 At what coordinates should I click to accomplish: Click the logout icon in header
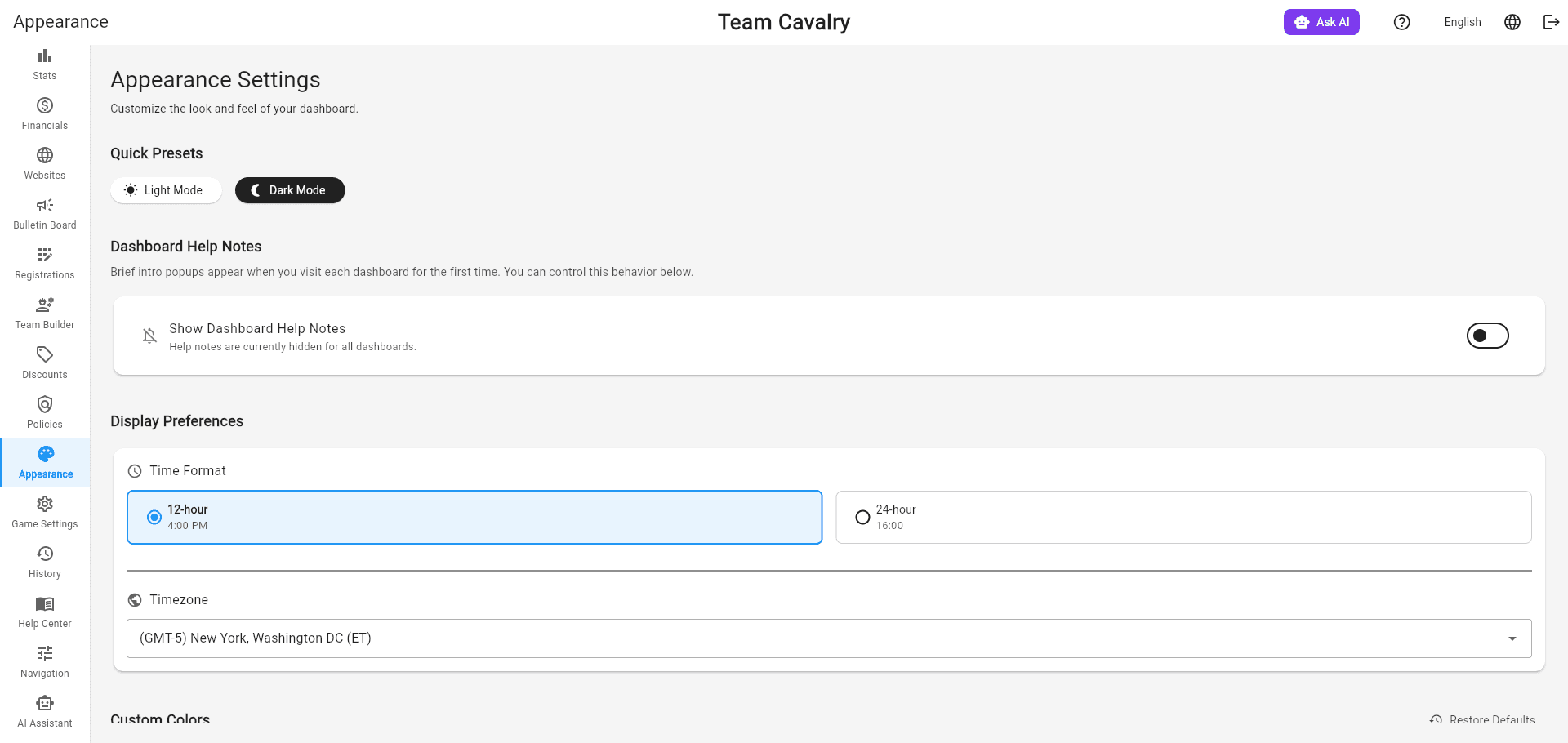click(1551, 22)
